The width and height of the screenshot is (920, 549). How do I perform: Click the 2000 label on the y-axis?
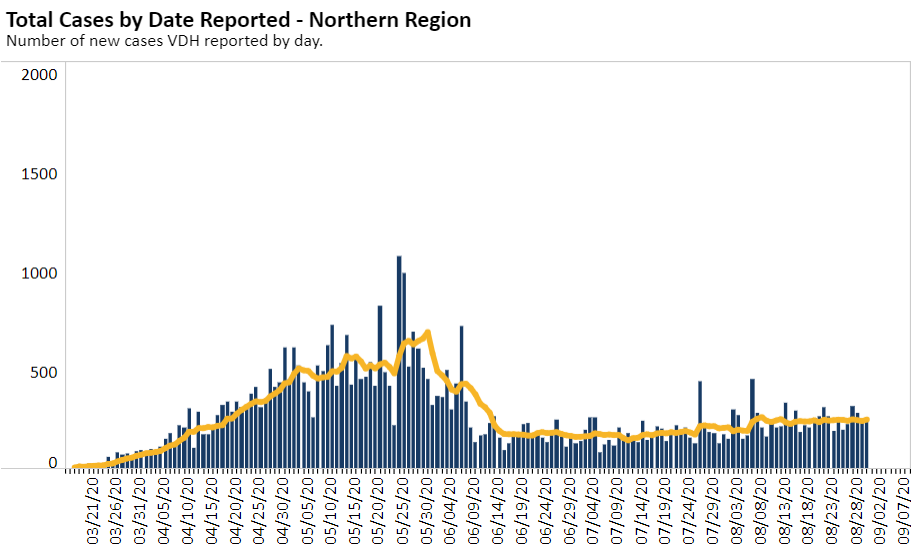(41, 75)
